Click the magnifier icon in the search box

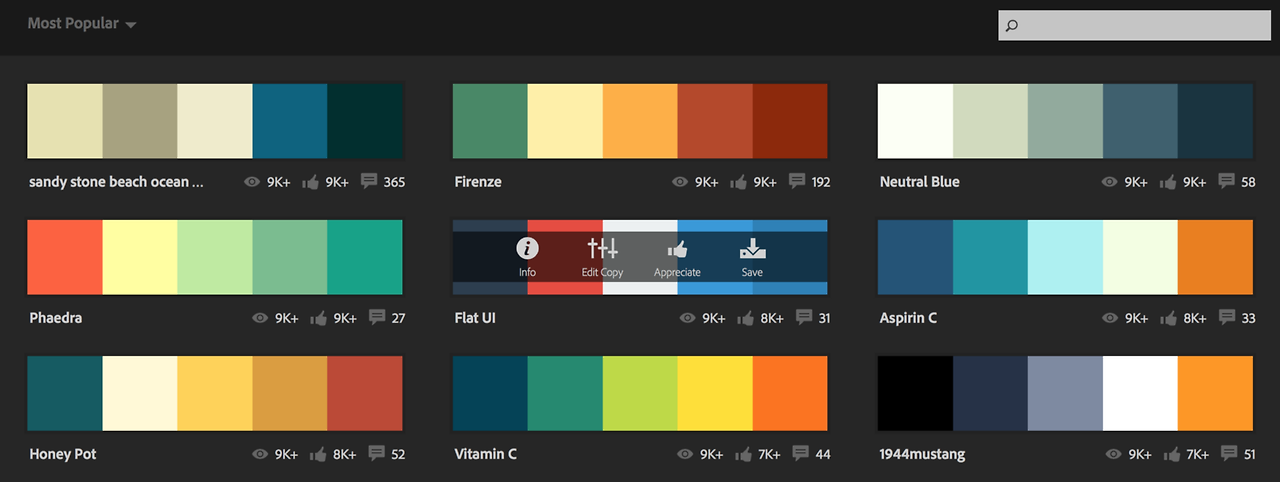pyautogui.click(x=1012, y=26)
